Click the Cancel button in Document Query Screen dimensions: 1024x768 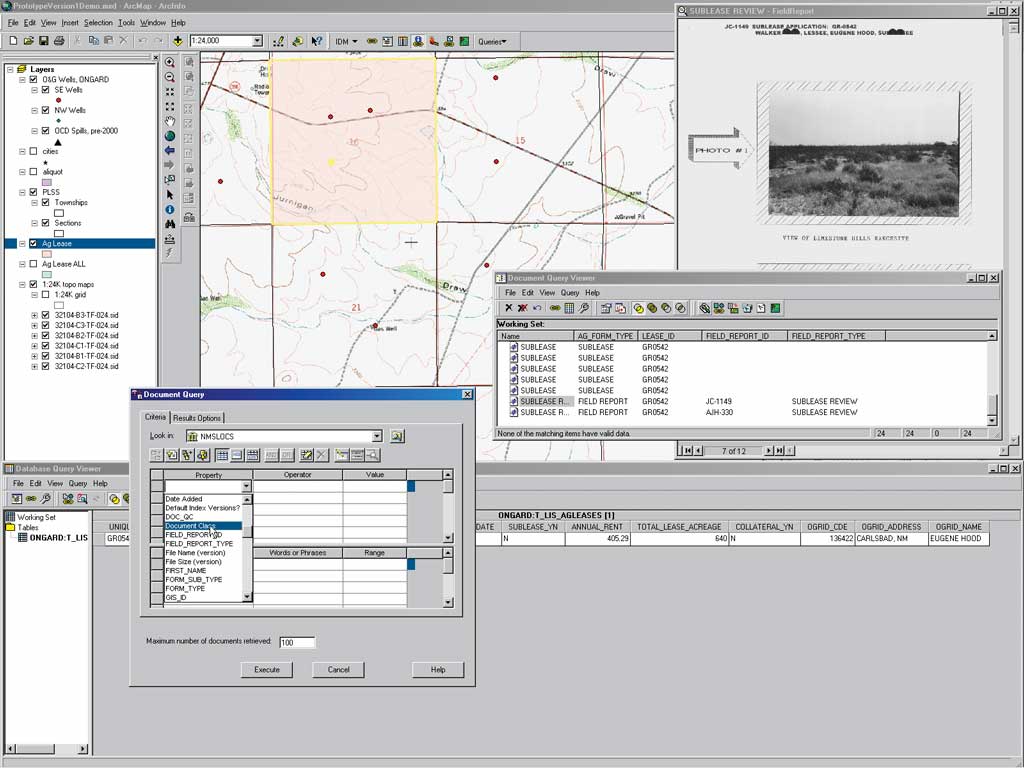[x=338, y=670]
